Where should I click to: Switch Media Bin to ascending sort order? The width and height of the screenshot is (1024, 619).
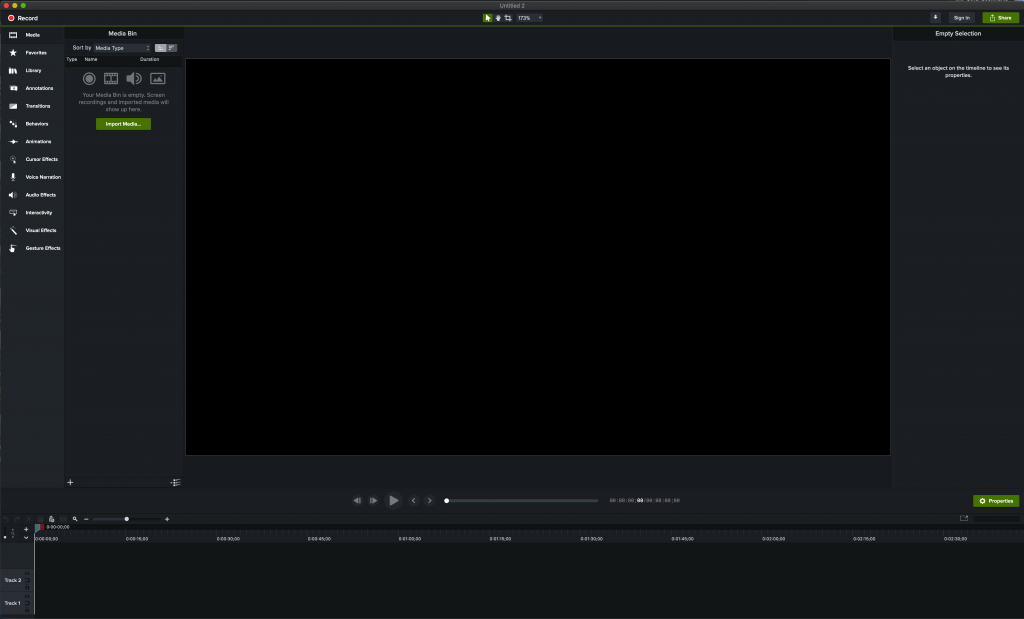[161, 48]
